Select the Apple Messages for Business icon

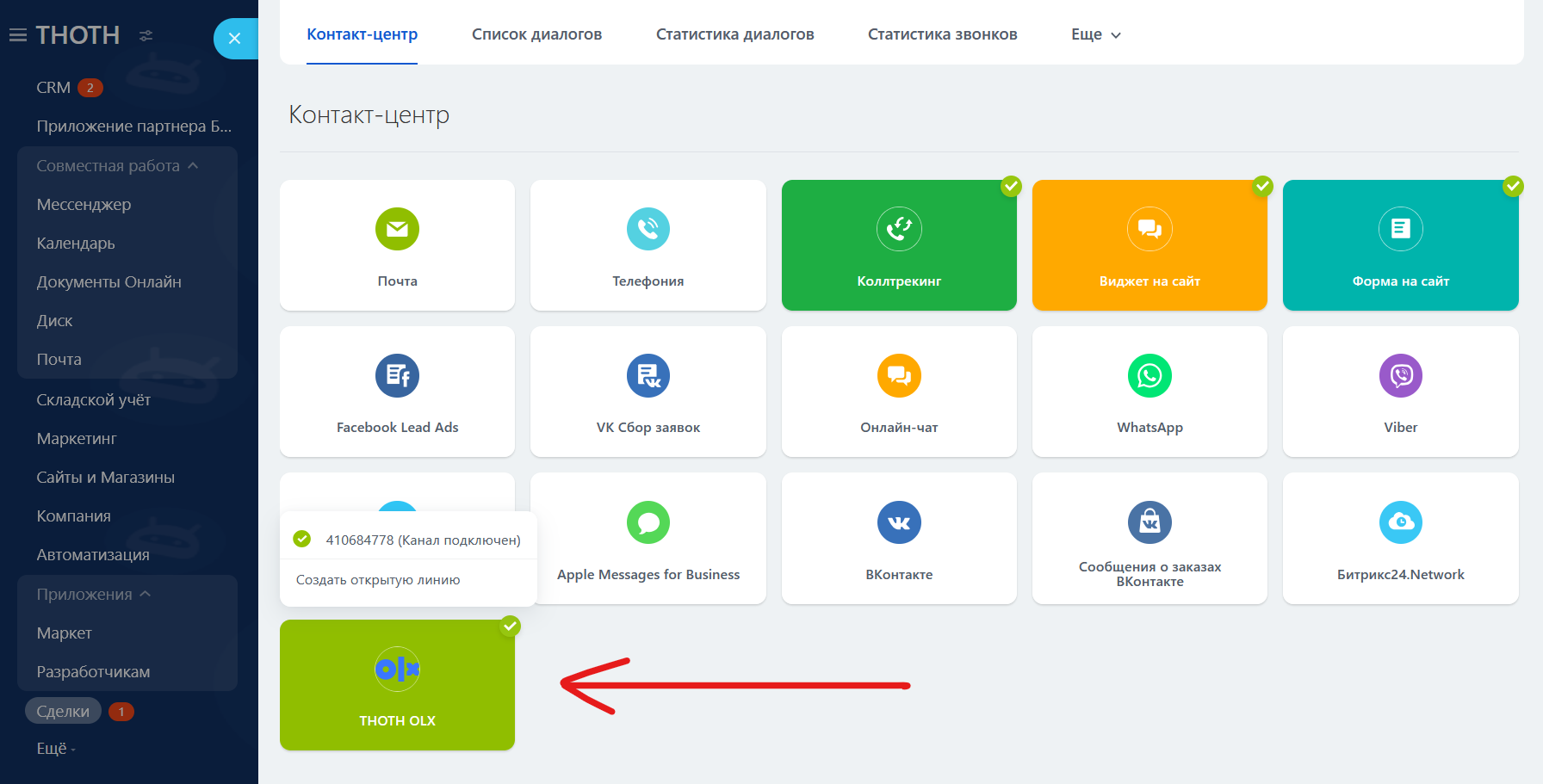pyautogui.click(x=648, y=522)
